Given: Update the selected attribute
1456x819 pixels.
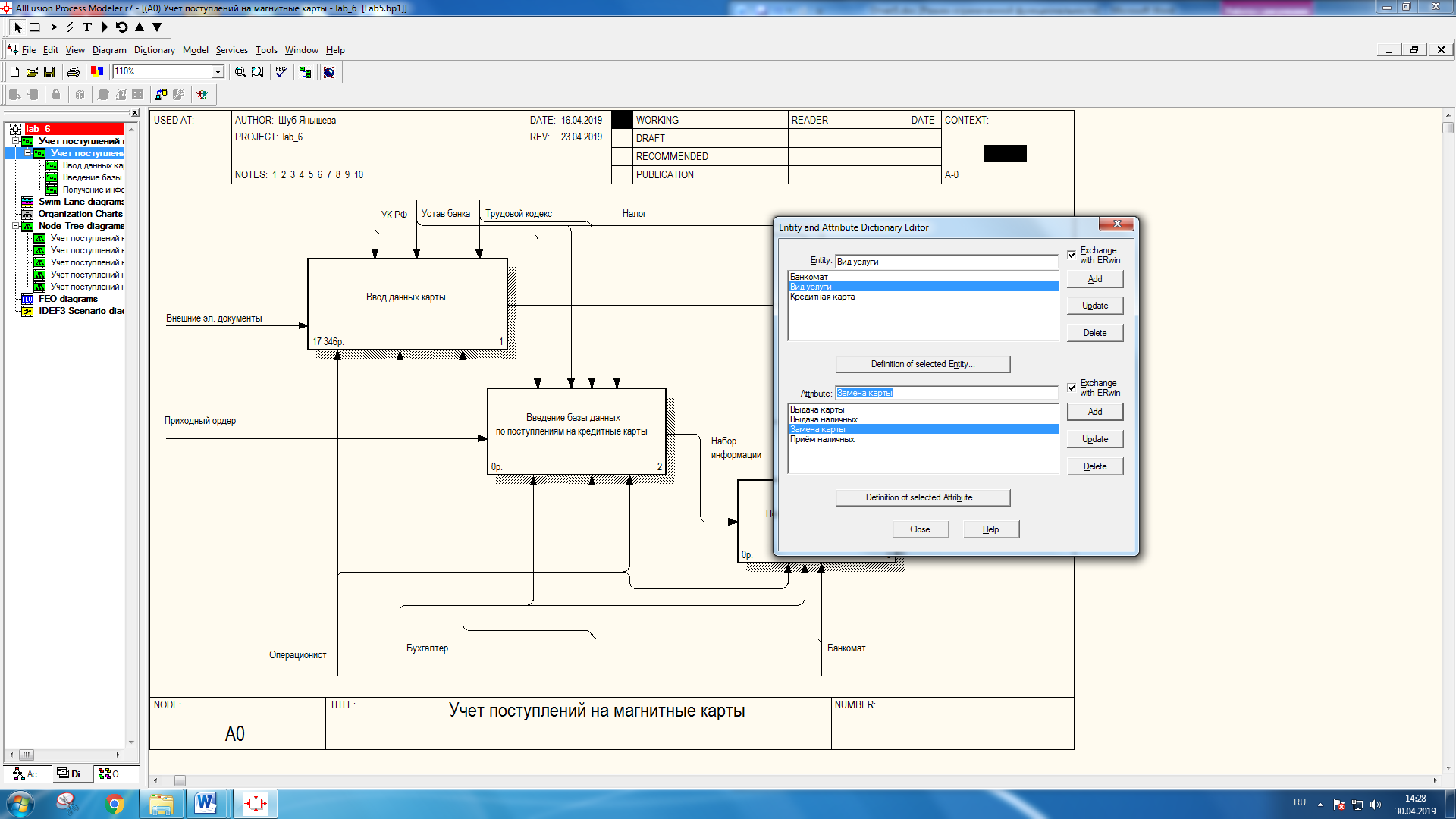Looking at the screenshot, I should coord(1095,439).
